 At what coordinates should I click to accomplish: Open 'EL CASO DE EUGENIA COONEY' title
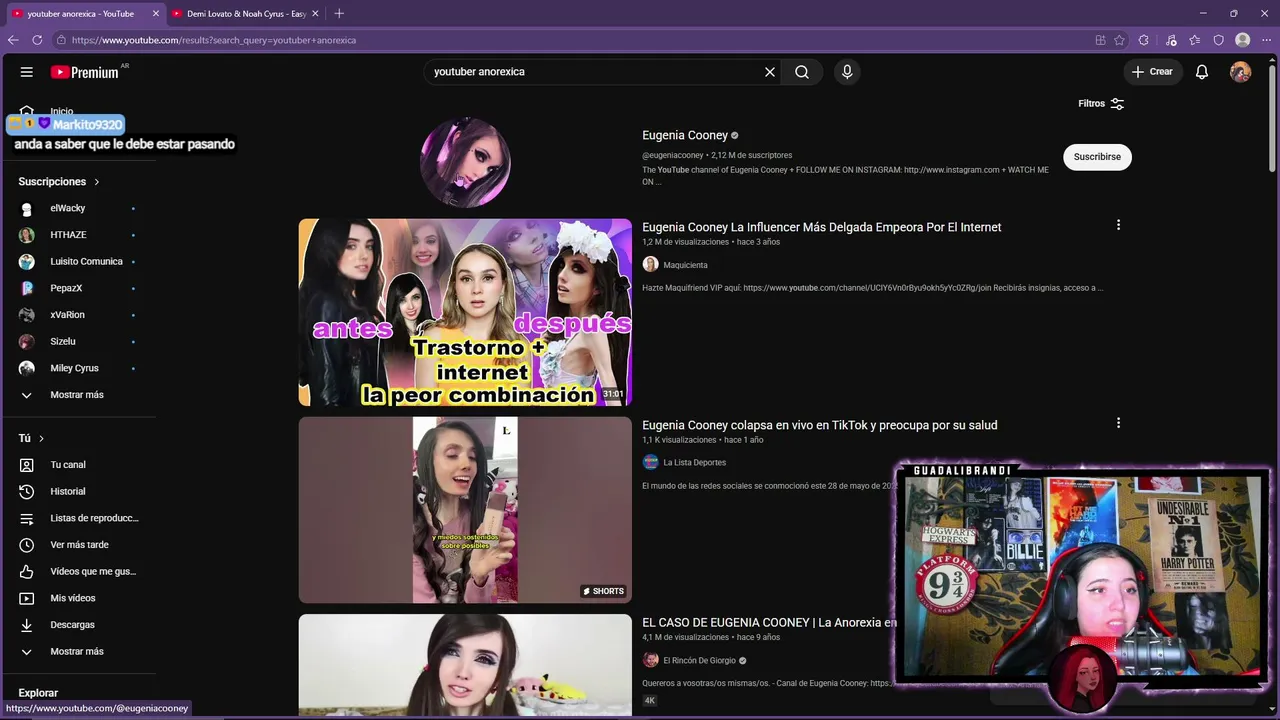click(769, 623)
